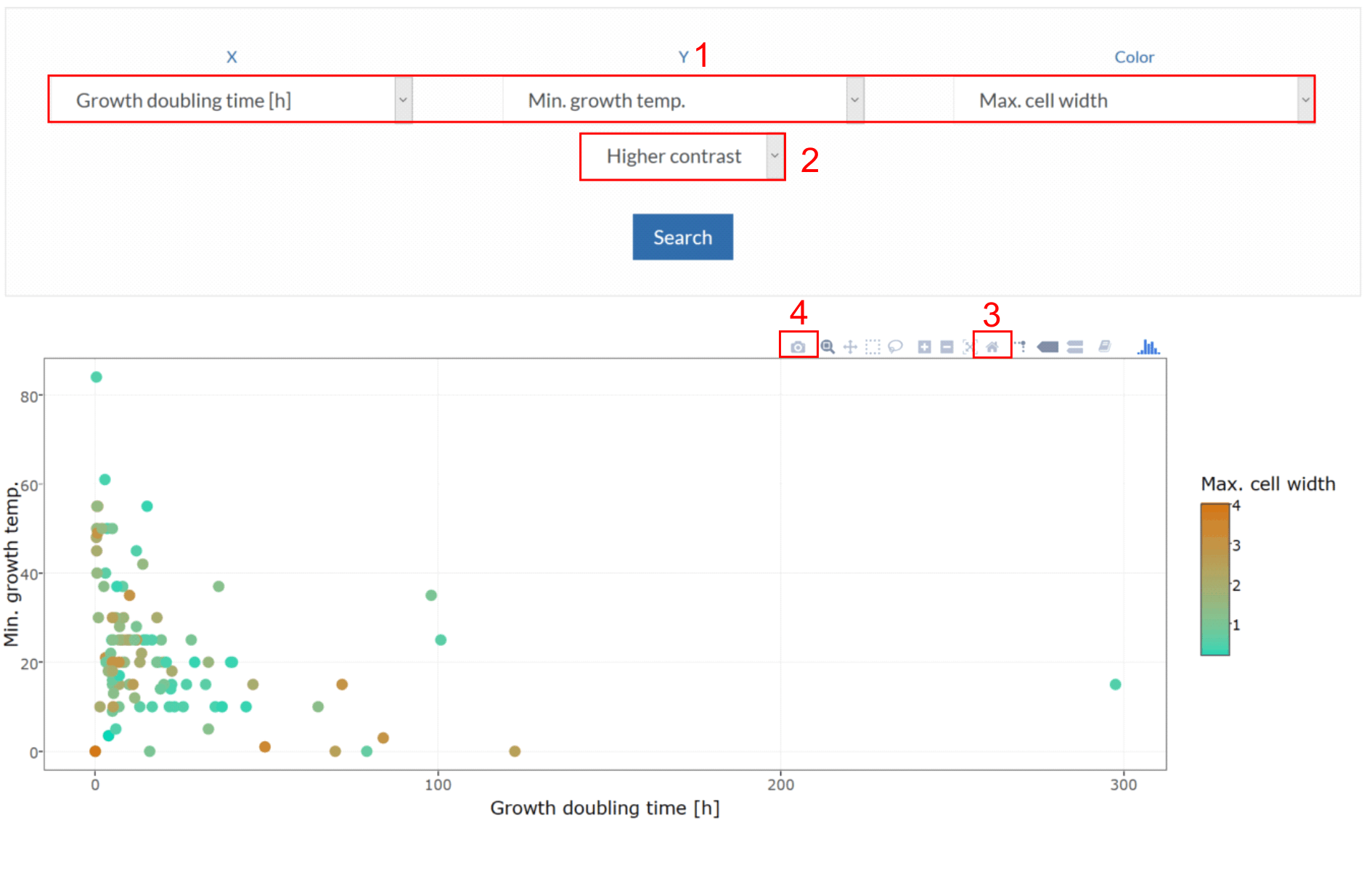Toggle spike lines in plot toolbar
This screenshot has height=871, width=1372.
(1021, 347)
